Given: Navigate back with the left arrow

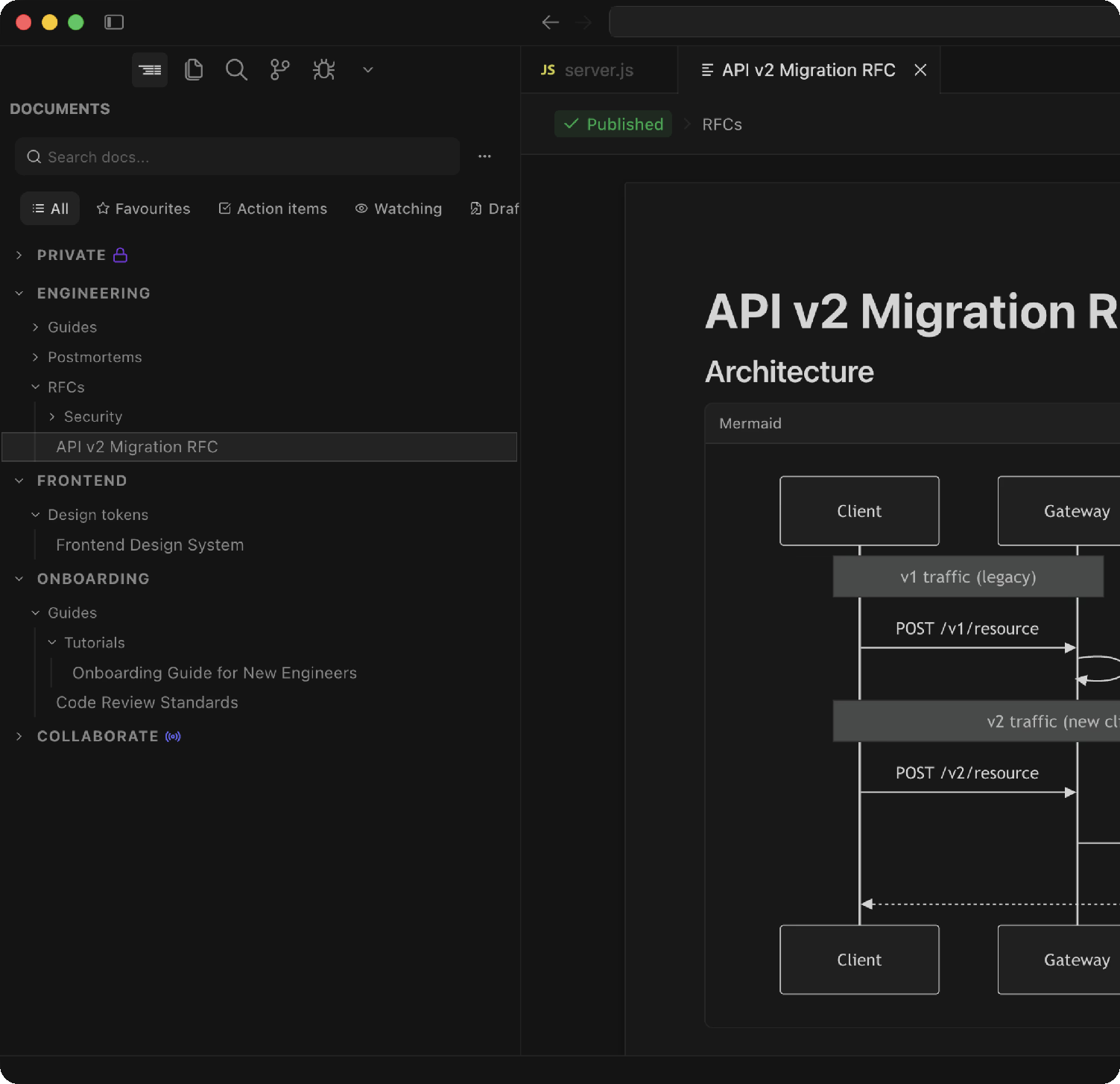Looking at the screenshot, I should pos(551,22).
